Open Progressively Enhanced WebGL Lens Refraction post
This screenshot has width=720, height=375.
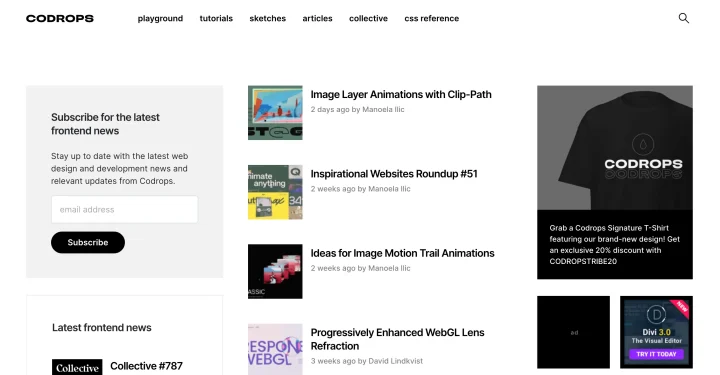pyautogui.click(x=397, y=339)
